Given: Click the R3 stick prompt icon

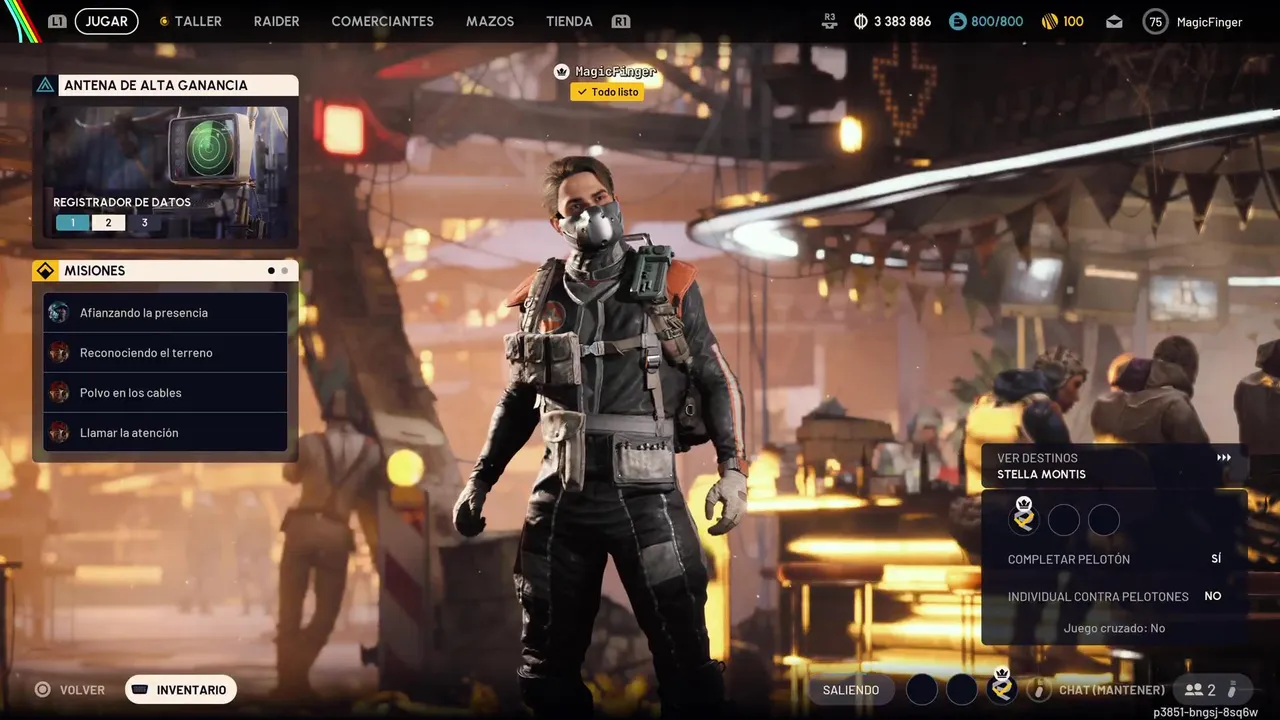Looking at the screenshot, I should [829, 21].
